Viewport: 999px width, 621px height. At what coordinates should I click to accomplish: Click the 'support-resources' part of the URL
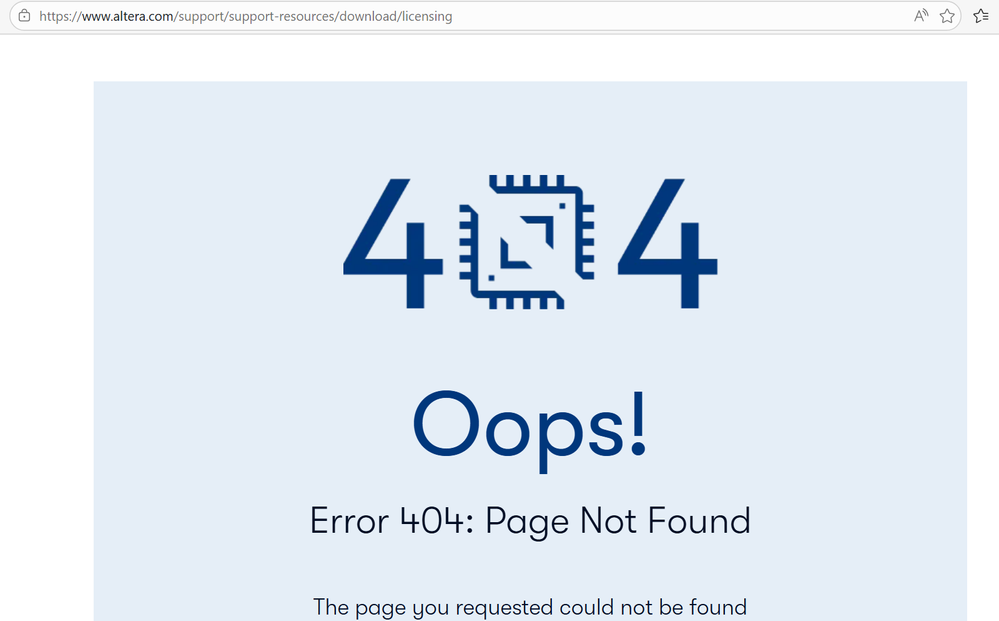(281, 17)
